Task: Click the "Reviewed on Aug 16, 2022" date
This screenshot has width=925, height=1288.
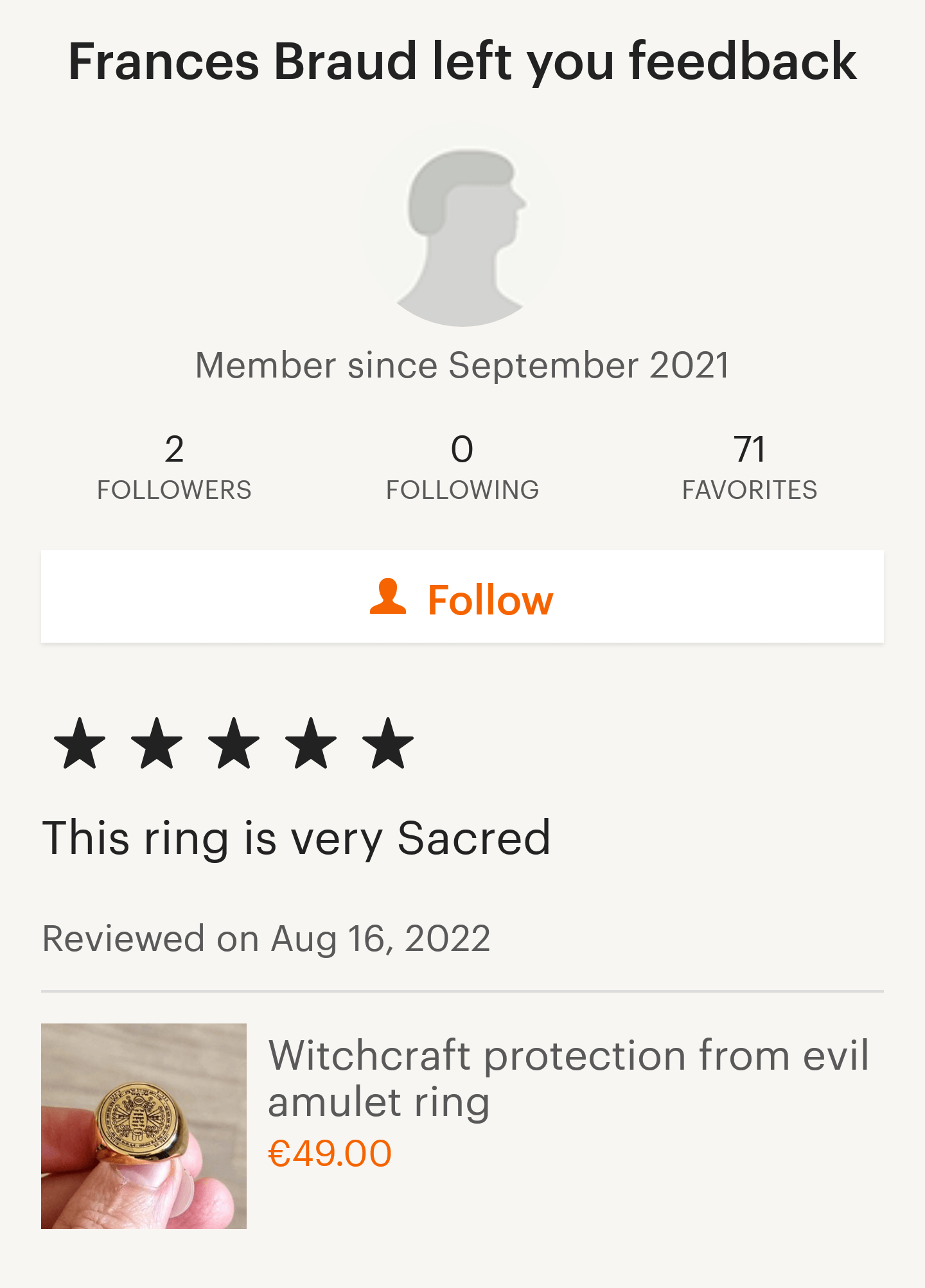Action: click(266, 939)
